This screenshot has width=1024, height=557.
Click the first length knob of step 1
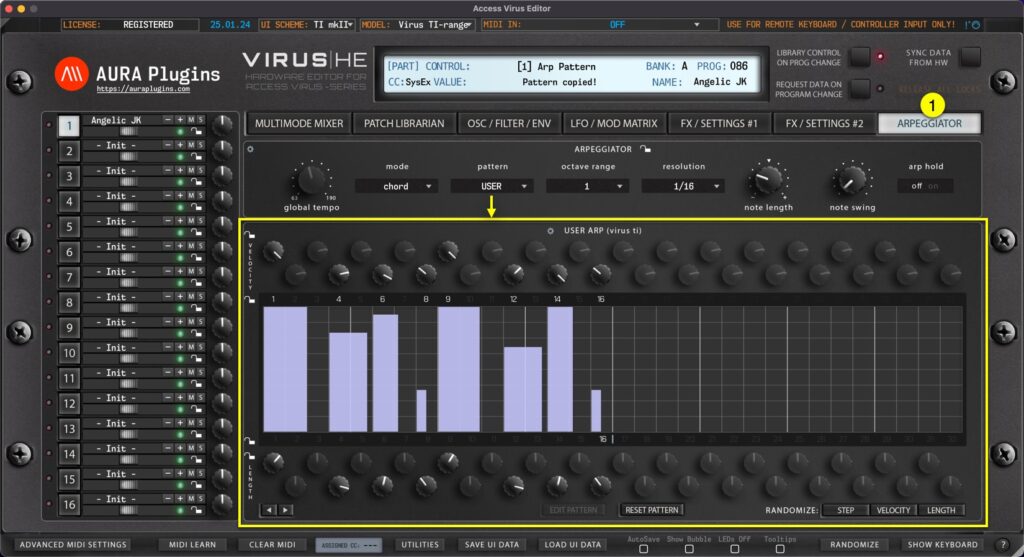coord(274,462)
